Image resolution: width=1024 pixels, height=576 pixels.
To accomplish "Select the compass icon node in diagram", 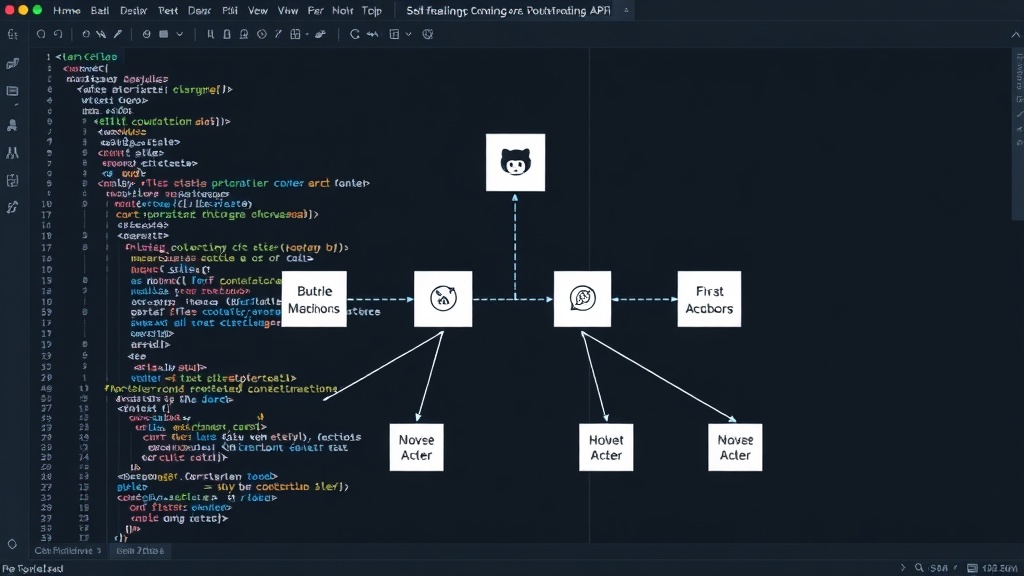I will click(443, 298).
